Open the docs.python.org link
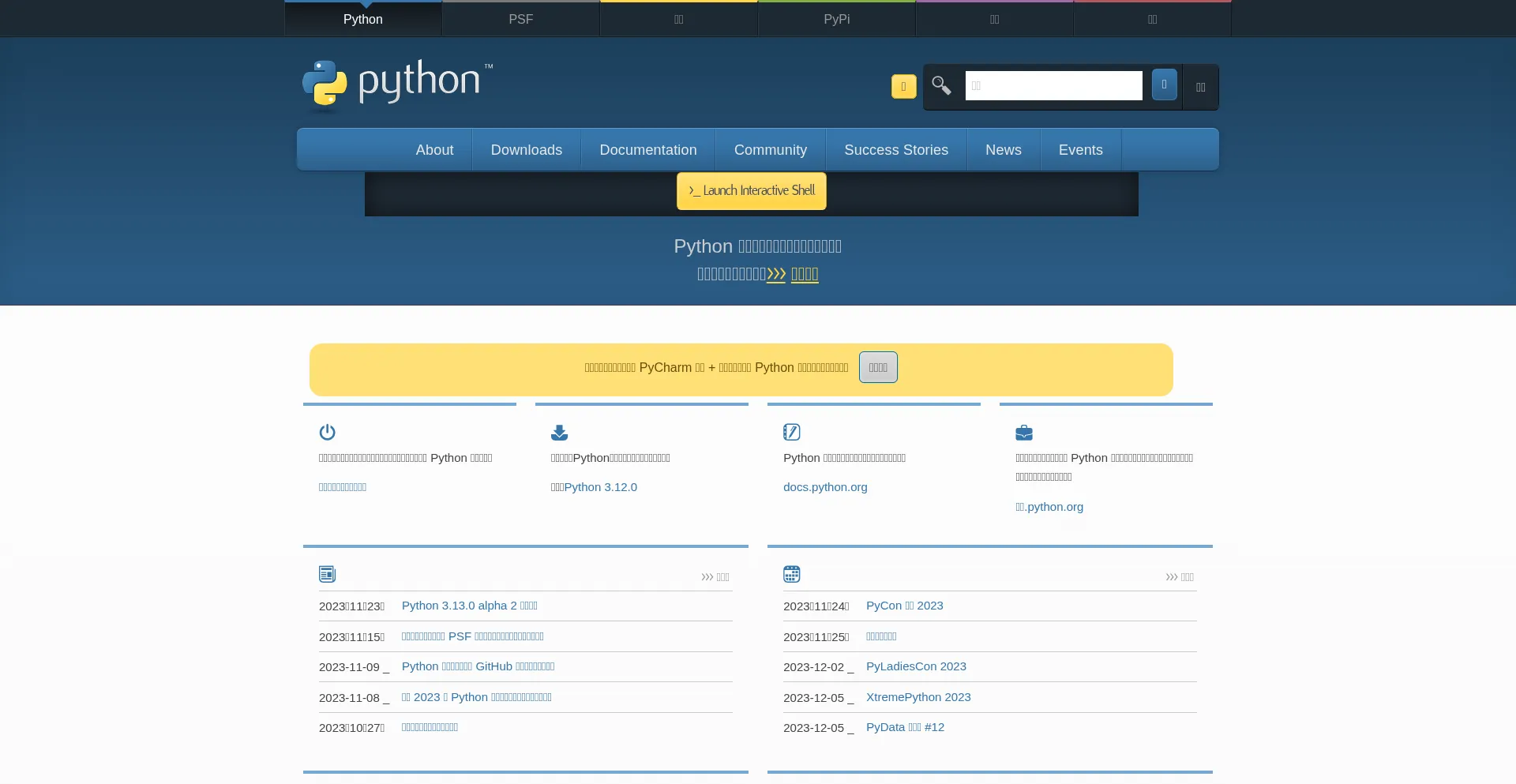This screenshot has width=1516, height=784. click(825, 487)
